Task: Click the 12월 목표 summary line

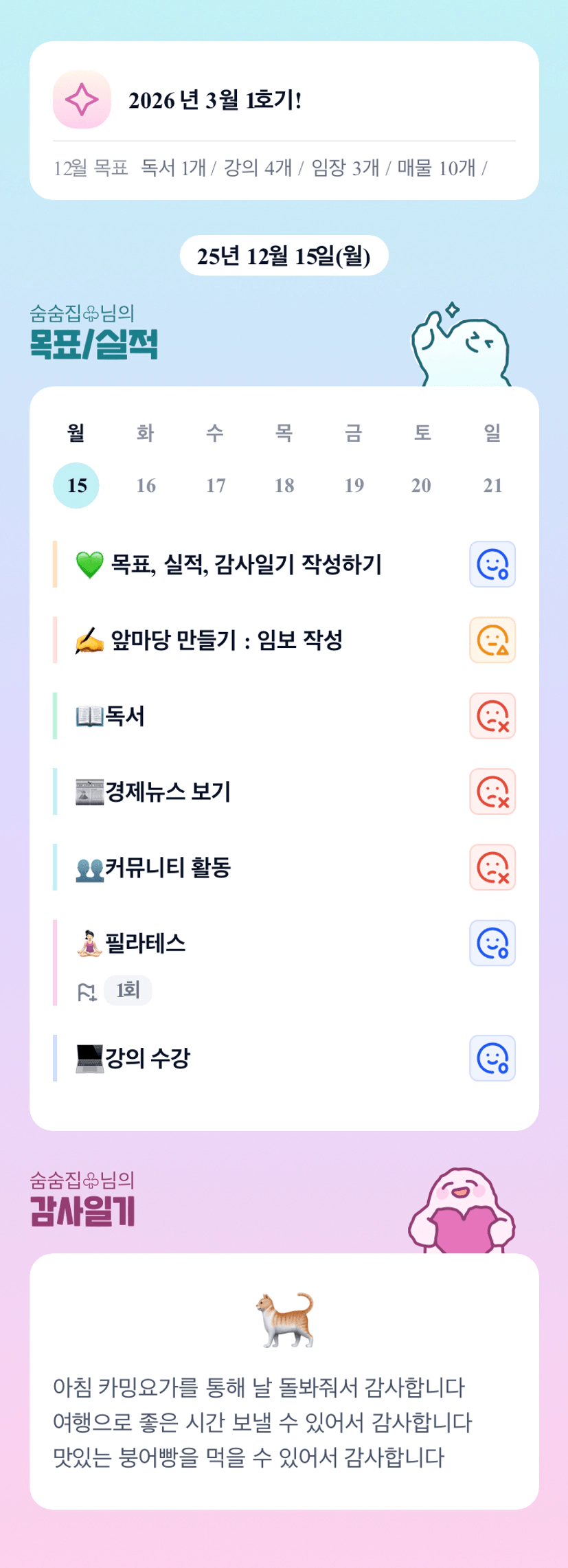Action: (270, 168)
